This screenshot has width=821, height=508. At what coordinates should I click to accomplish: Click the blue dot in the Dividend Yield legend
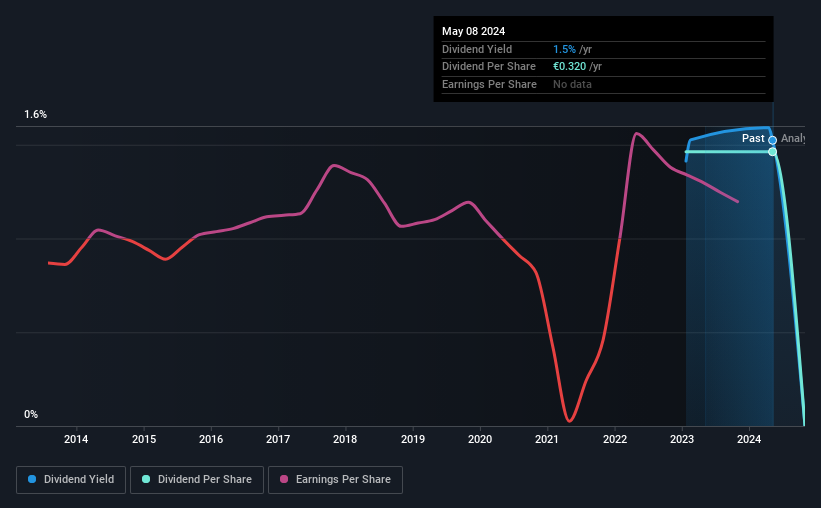(32, 480)
